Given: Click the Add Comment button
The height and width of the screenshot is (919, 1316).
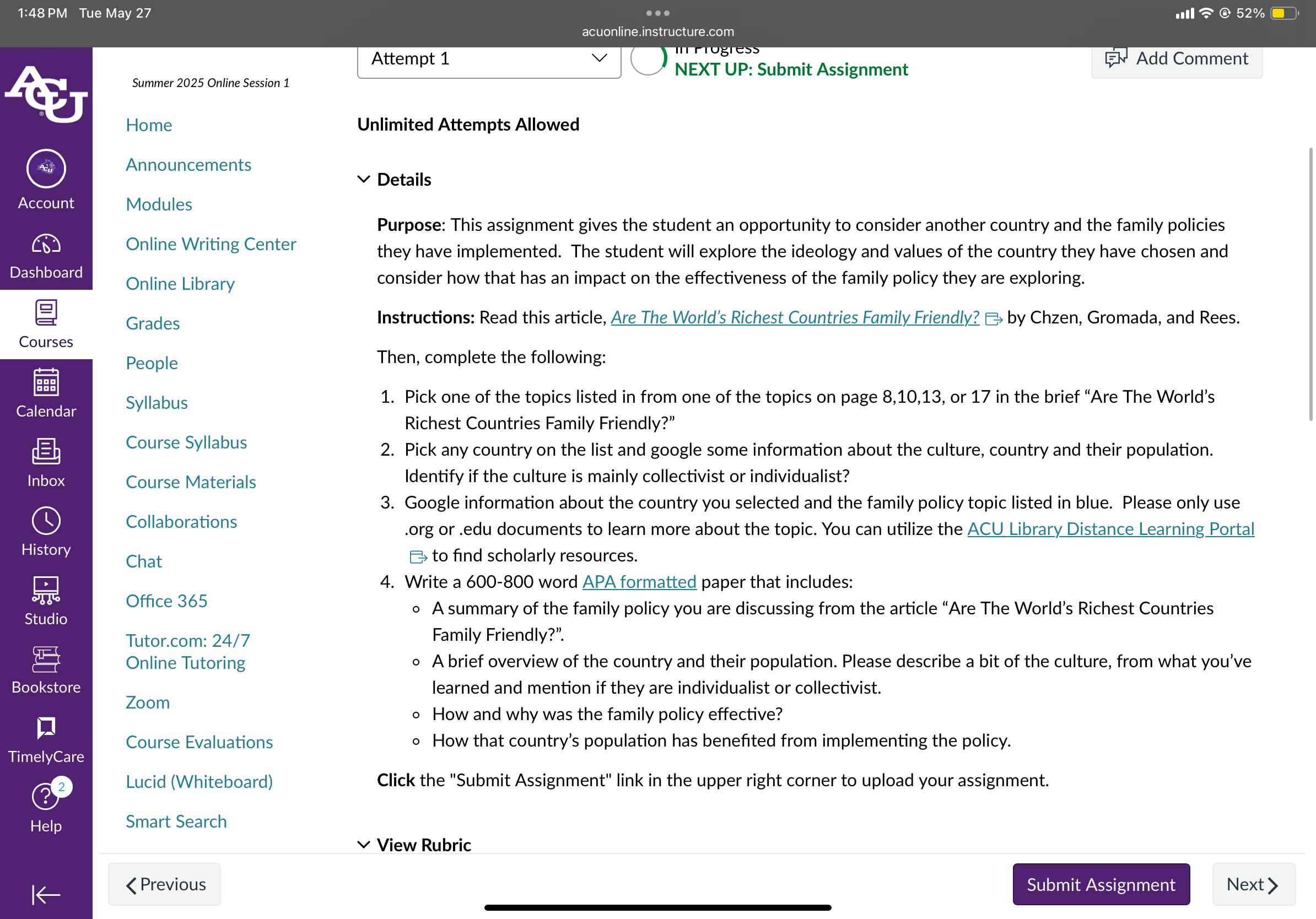Looking at the screenshot, I should click(x=1177, y=58).
